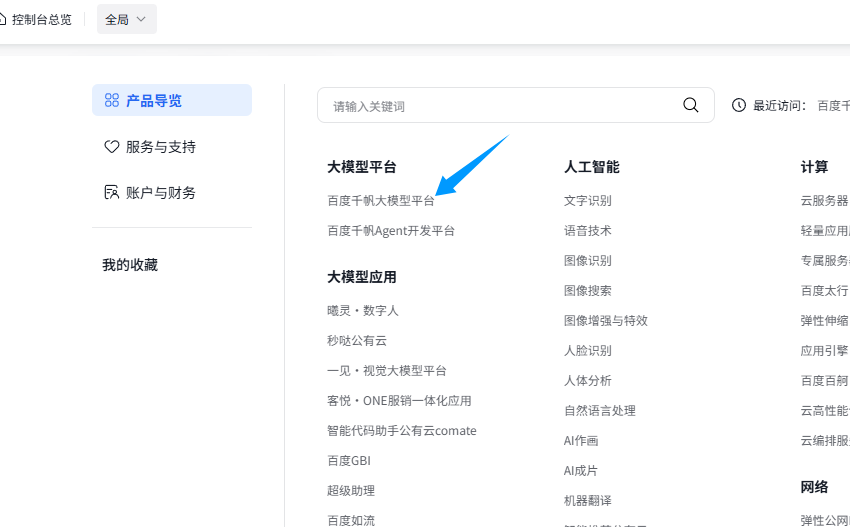Open the 自然语言处理 product link

pos(600,410)
